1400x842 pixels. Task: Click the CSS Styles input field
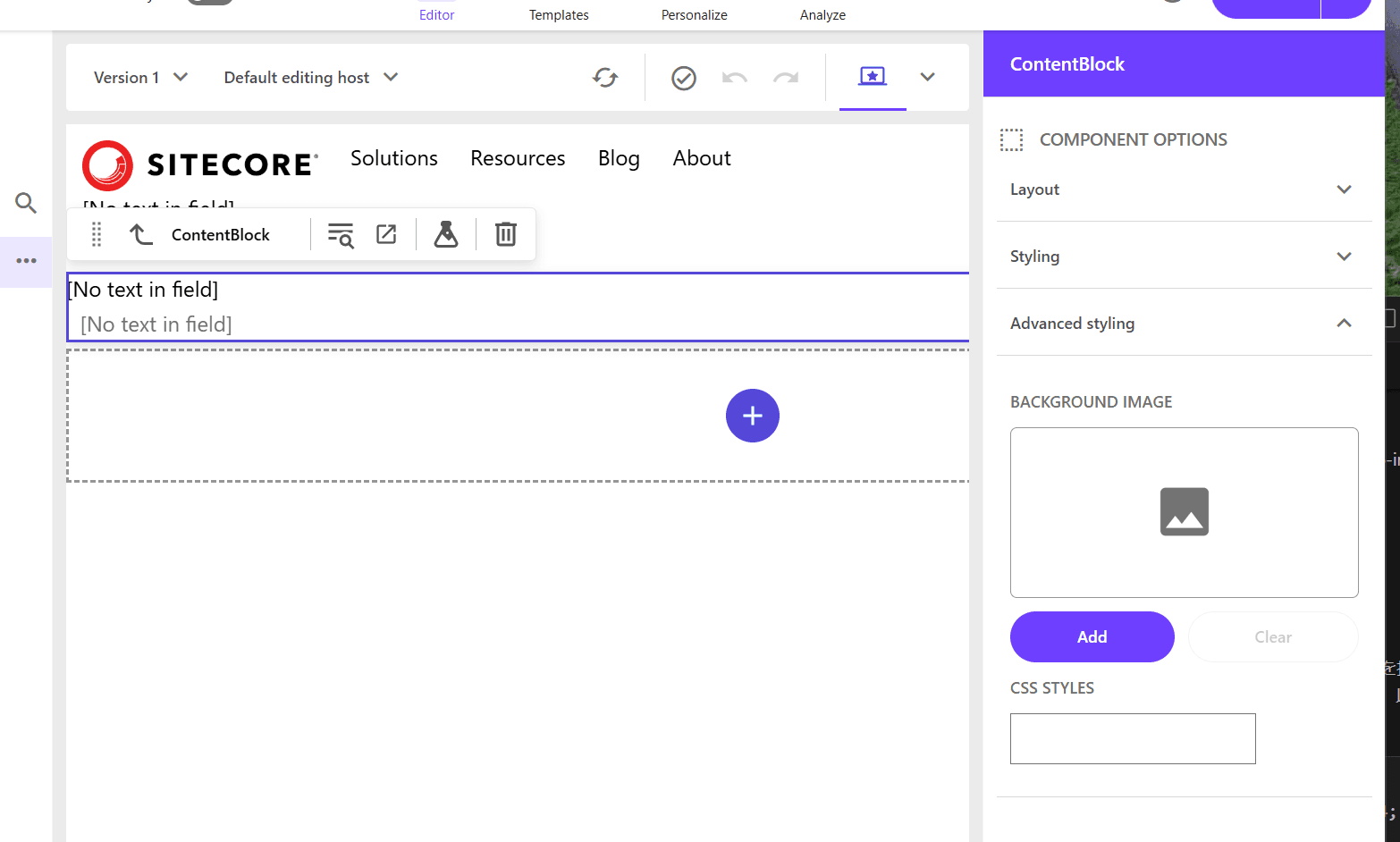[1133, 738]
